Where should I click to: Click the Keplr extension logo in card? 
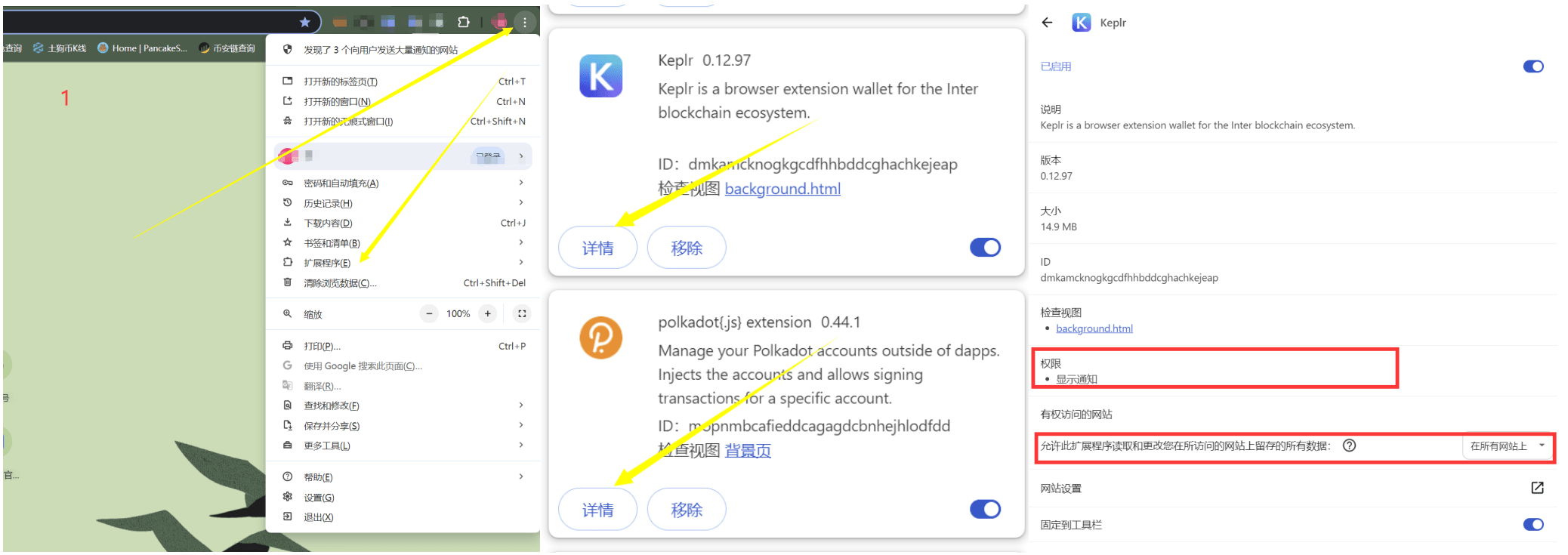tap(601, 76)
